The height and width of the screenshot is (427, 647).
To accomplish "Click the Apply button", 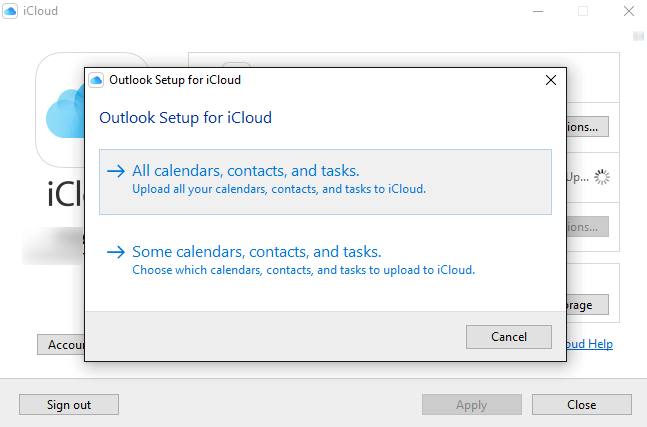I will pyautogui.click(x=471, y=405).
